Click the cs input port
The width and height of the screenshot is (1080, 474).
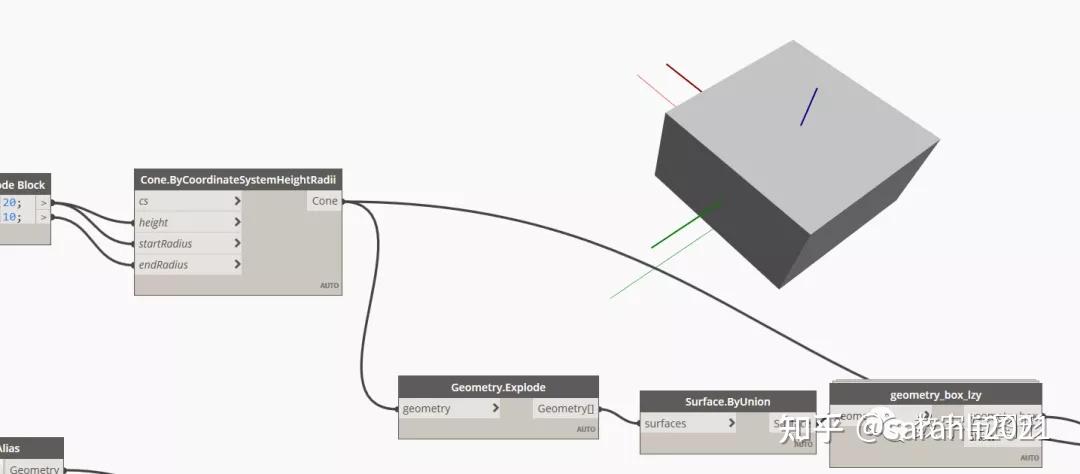pos(188,201)
